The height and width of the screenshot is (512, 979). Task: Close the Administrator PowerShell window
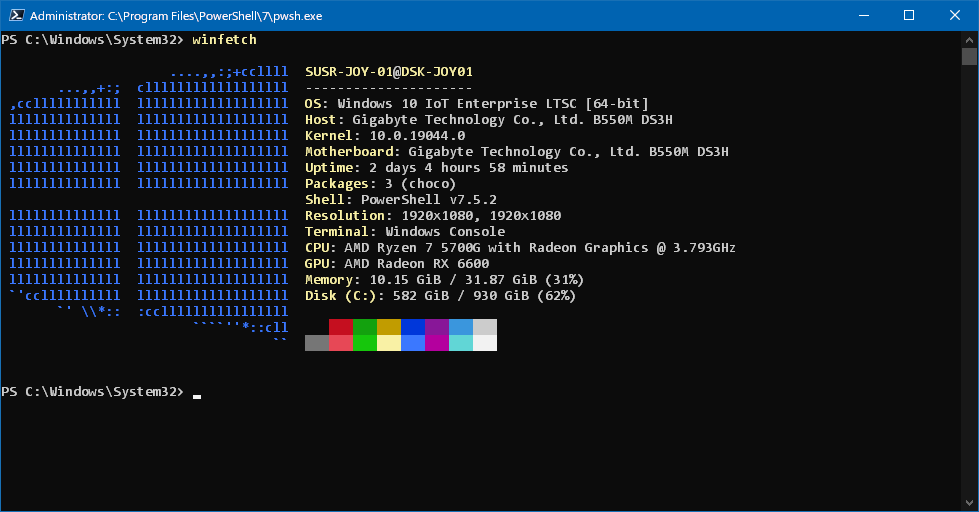click(x=955, y=16)
